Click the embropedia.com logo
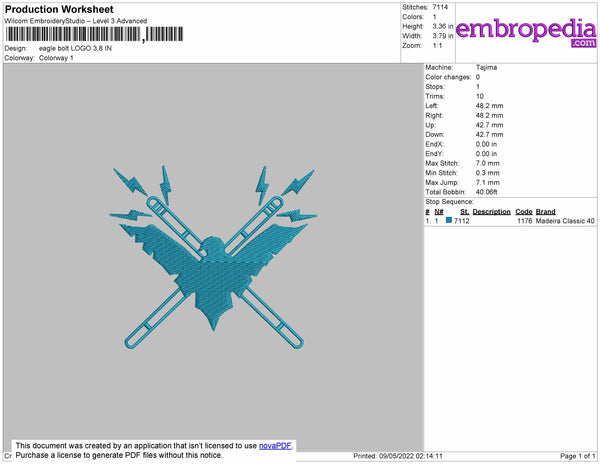 [x=526, y=33]
